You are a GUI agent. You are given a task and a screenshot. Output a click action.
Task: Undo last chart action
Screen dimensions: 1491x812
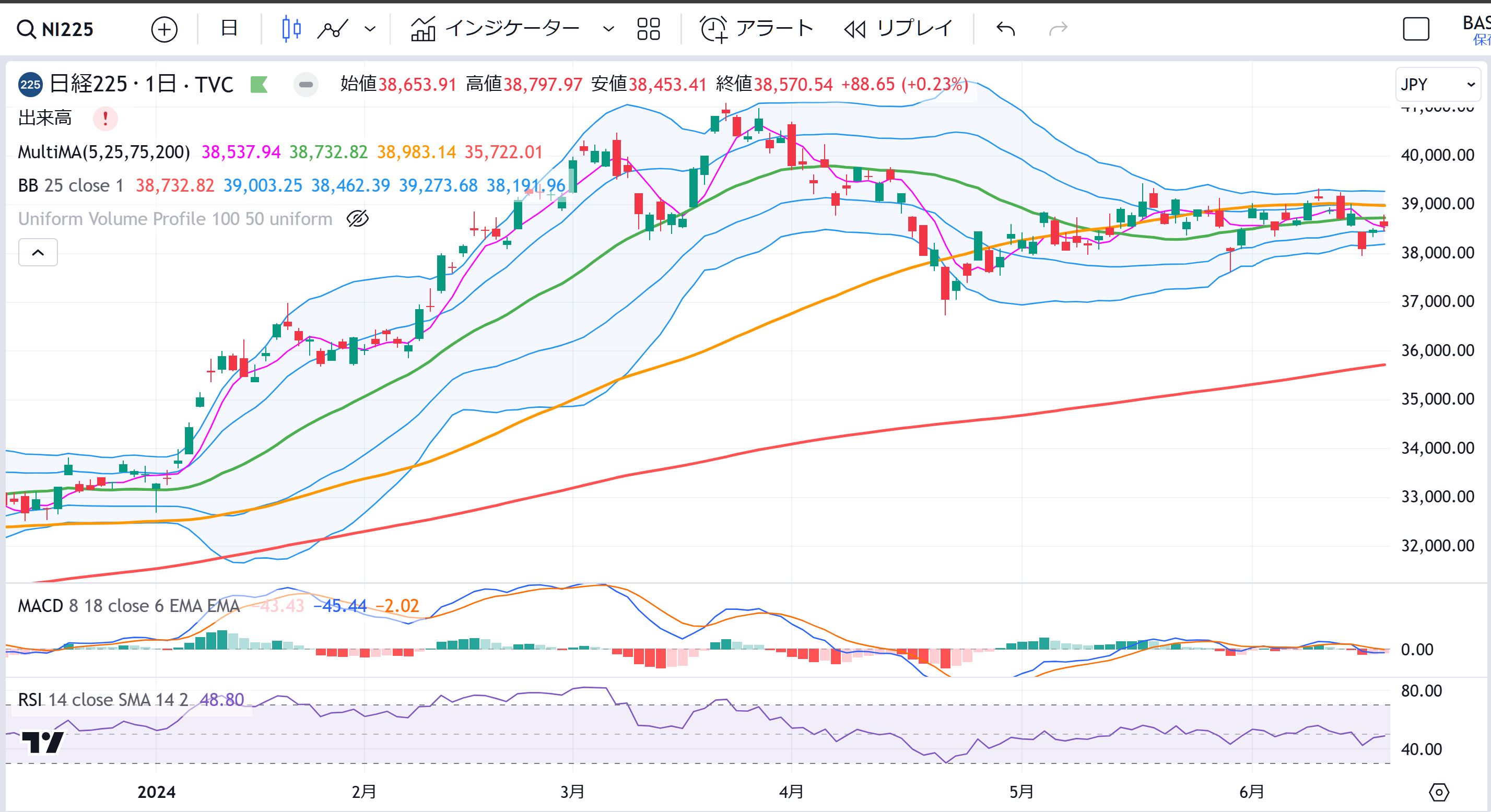click(1006, 29)
